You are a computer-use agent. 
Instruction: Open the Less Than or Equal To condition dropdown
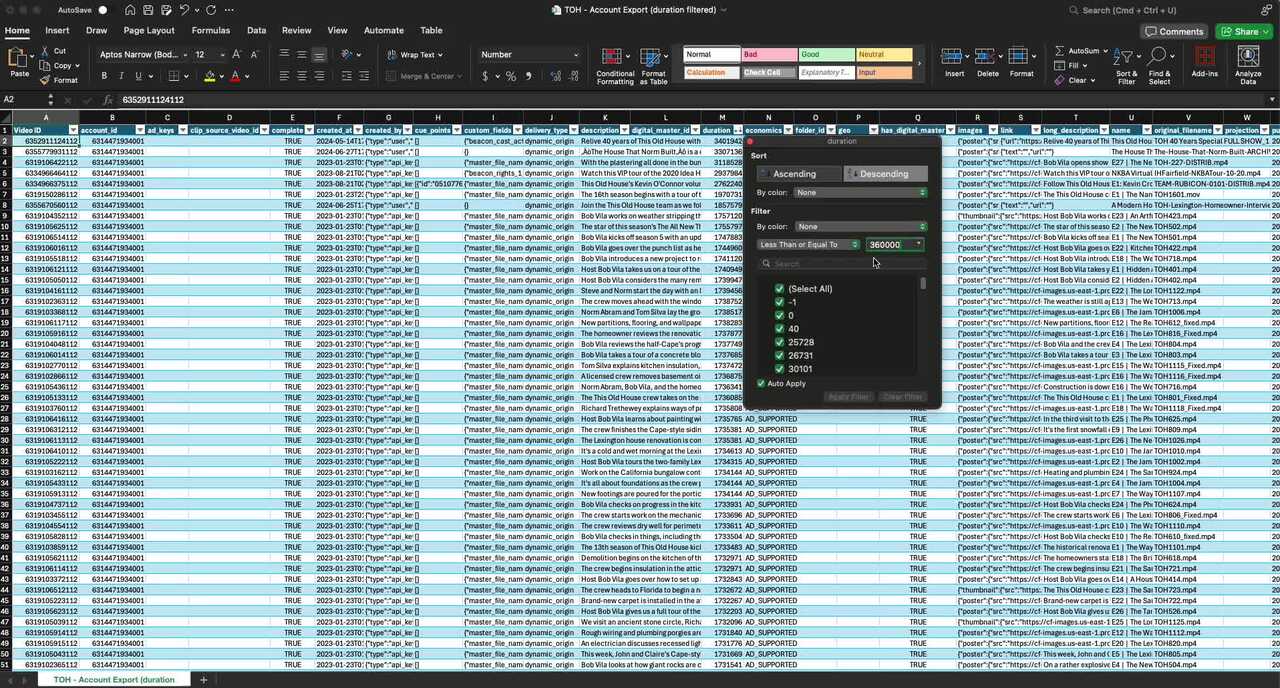pos(808,244)
